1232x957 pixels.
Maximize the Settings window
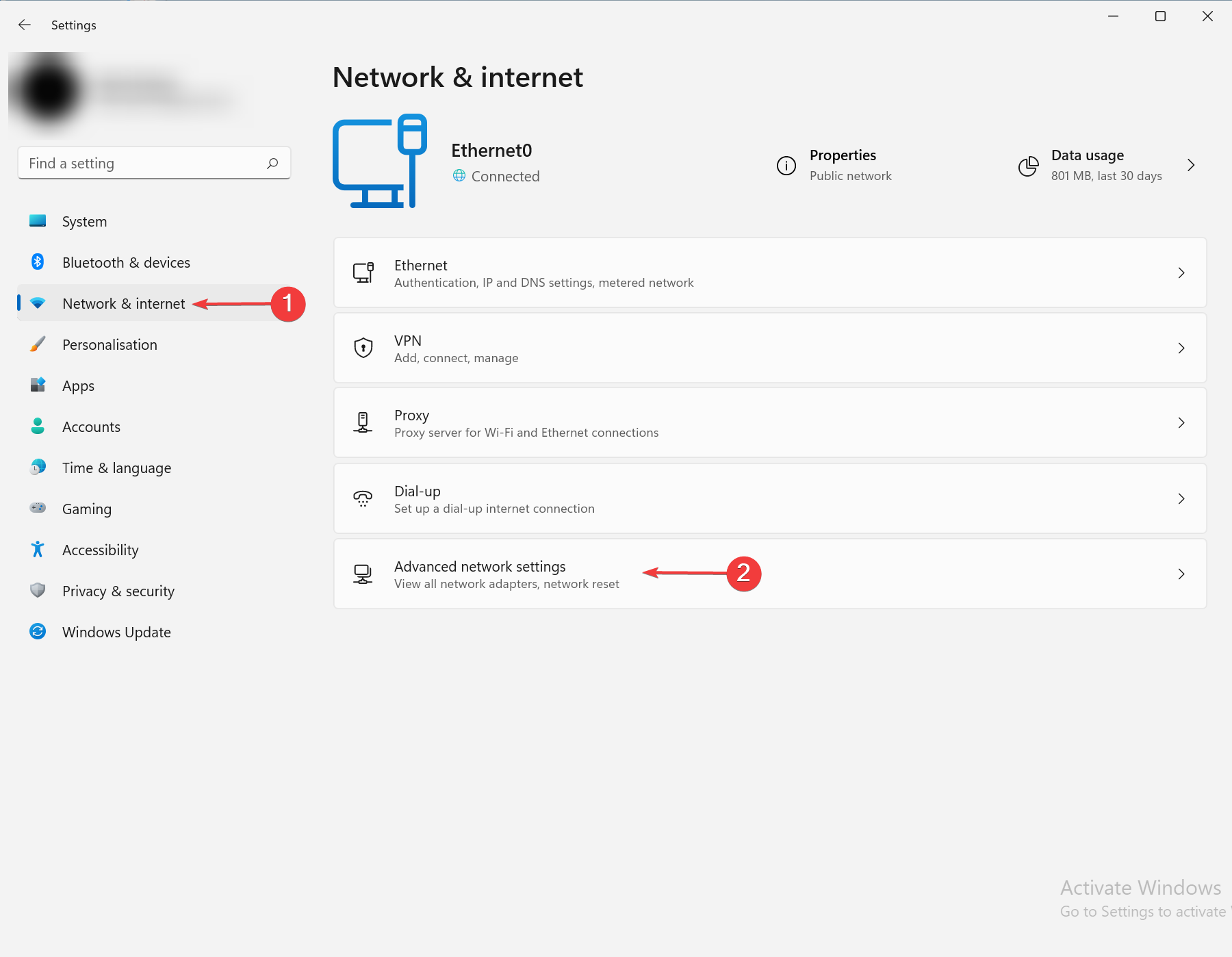(1160, 16)
